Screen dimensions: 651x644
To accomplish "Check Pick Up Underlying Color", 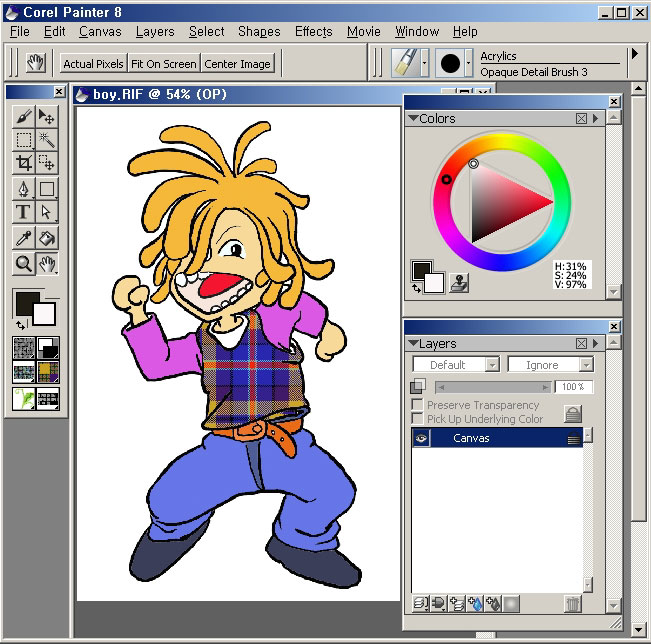I will 417,419.
